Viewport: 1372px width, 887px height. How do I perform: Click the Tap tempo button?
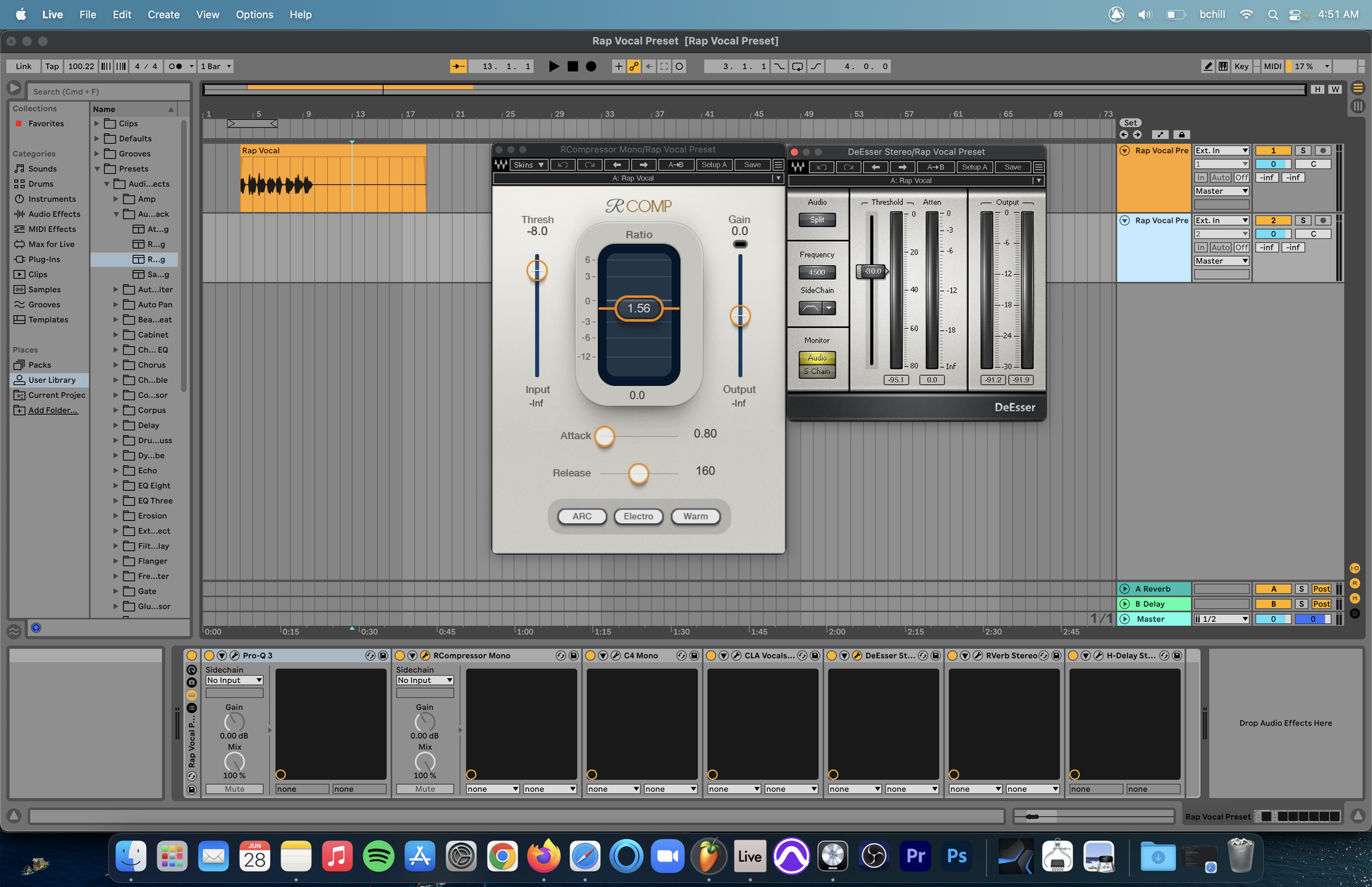51,66
